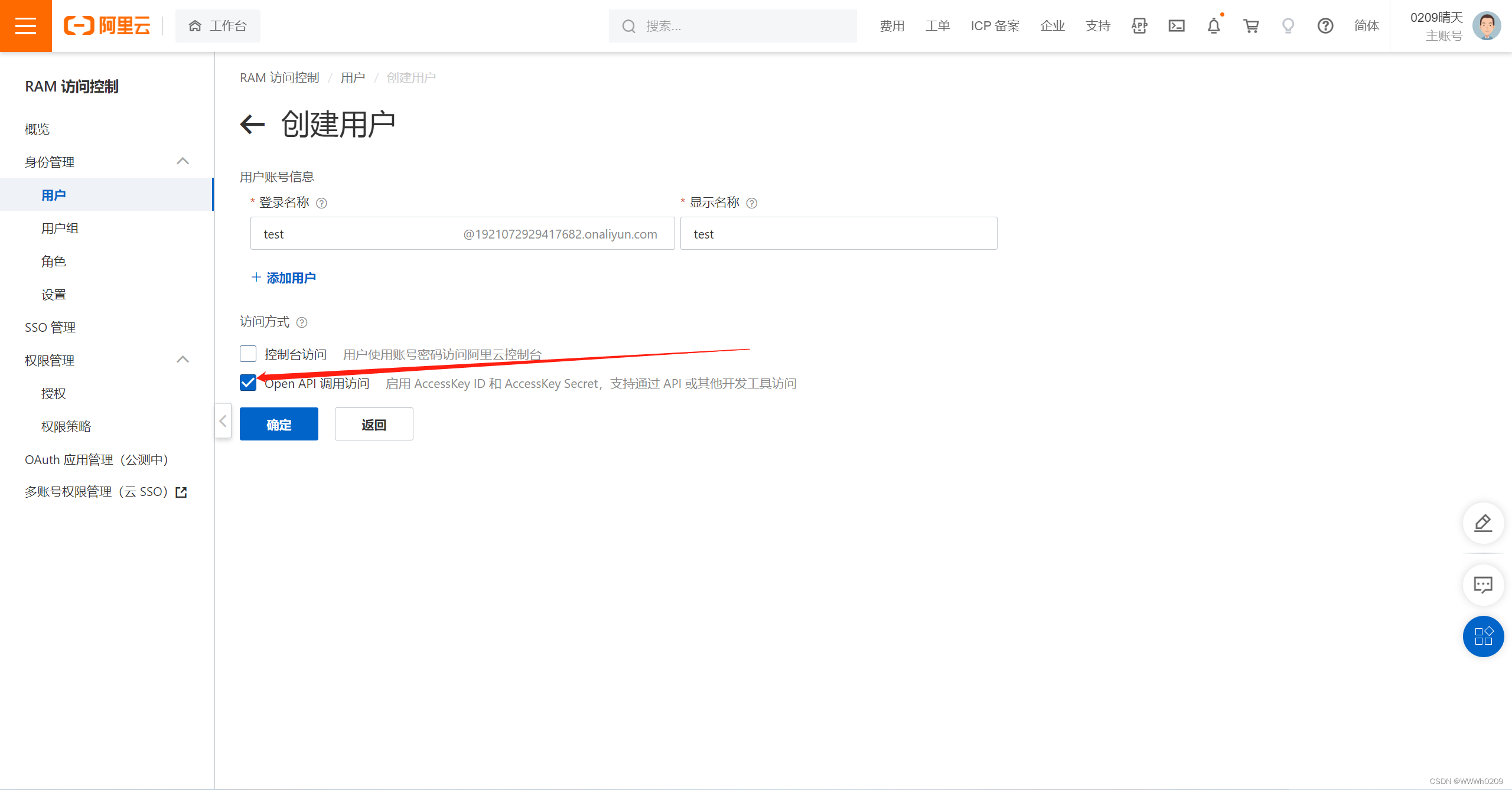Image resolution: width=1512 pixels, height=790 pixels.
Task: Open 设置 in sidebar
Action: pos(54,295)
